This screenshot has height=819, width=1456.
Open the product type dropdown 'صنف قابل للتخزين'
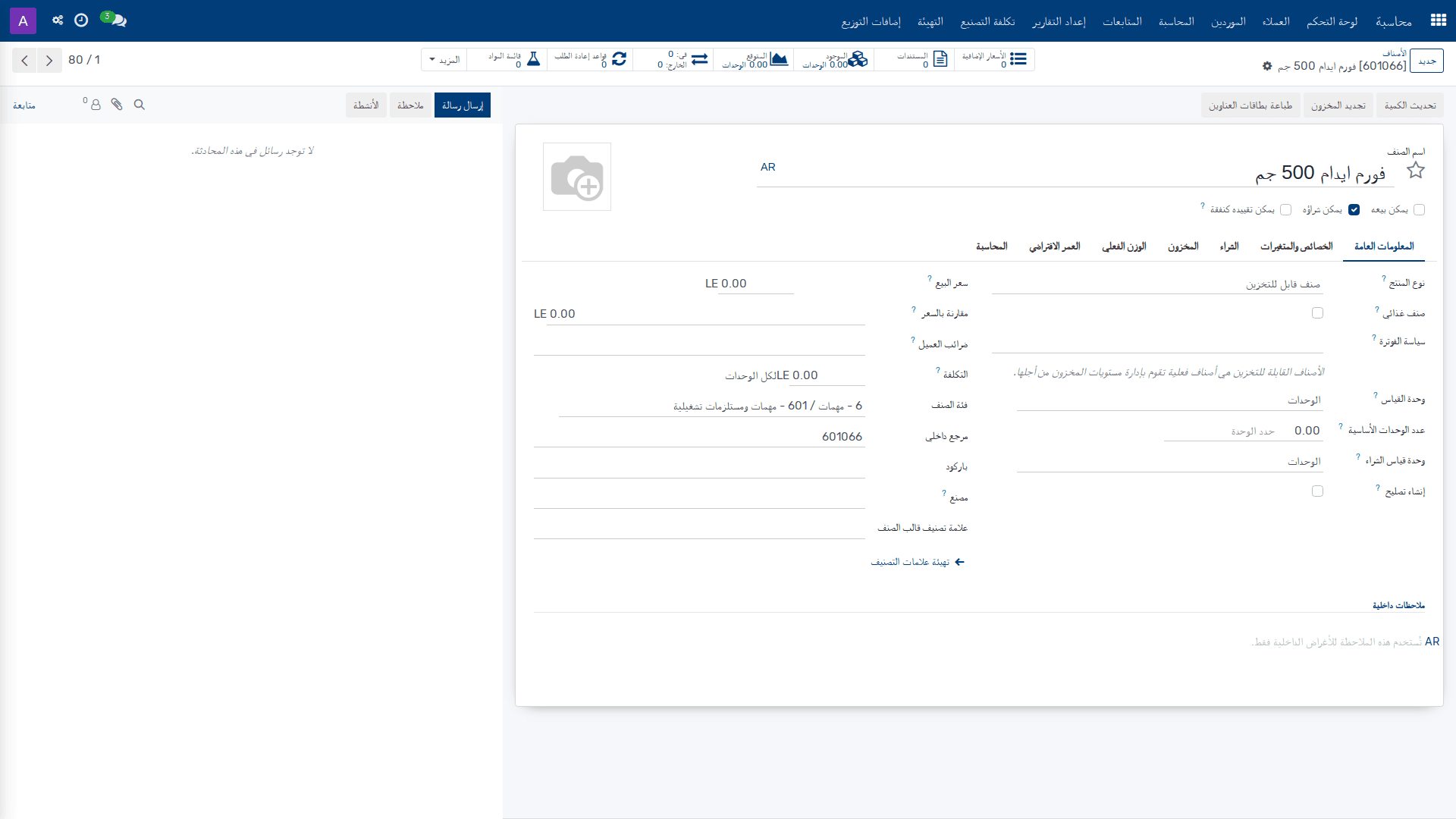[x=1157, y=284]
